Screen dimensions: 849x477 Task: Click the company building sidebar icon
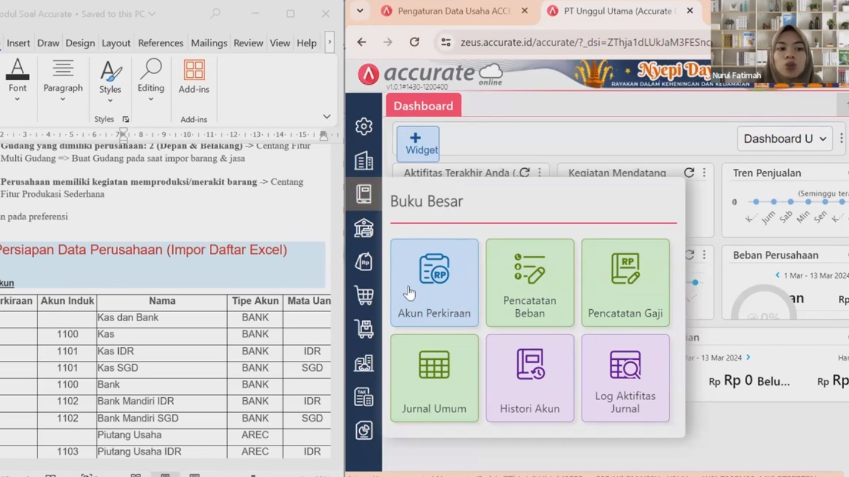click(x=364, y=160)
